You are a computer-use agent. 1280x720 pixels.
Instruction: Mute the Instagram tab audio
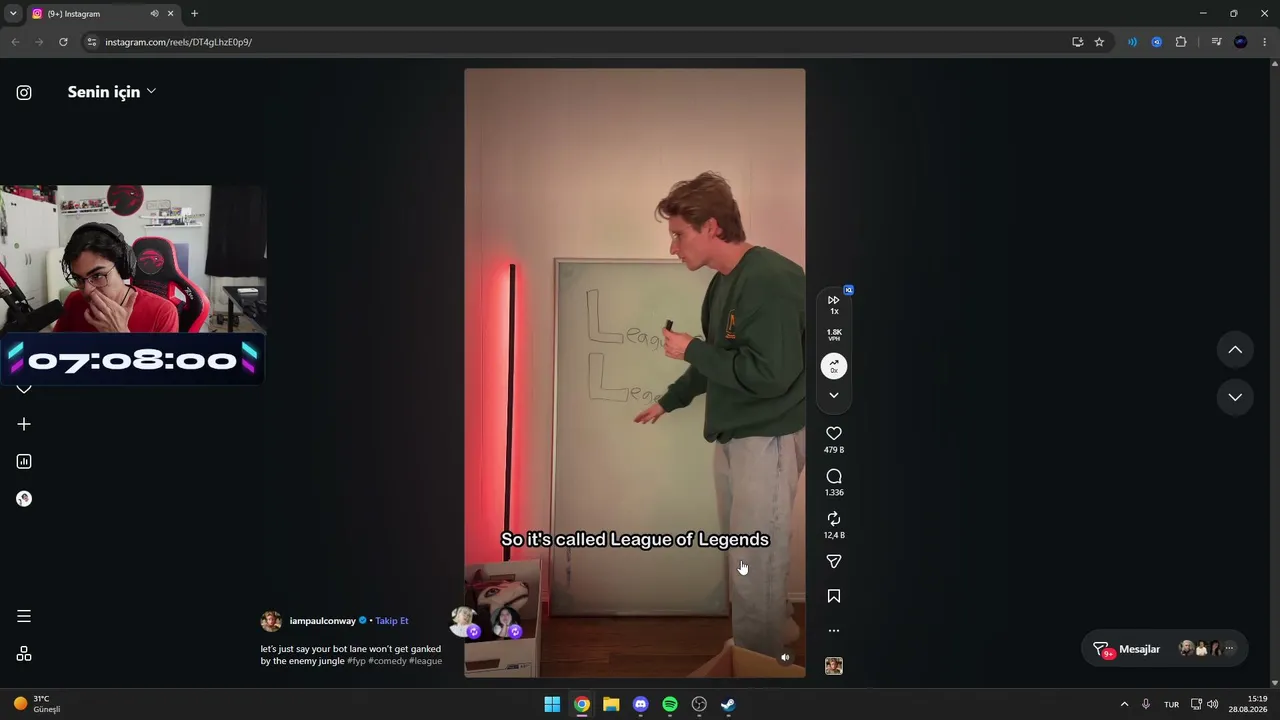pos(154,14)
